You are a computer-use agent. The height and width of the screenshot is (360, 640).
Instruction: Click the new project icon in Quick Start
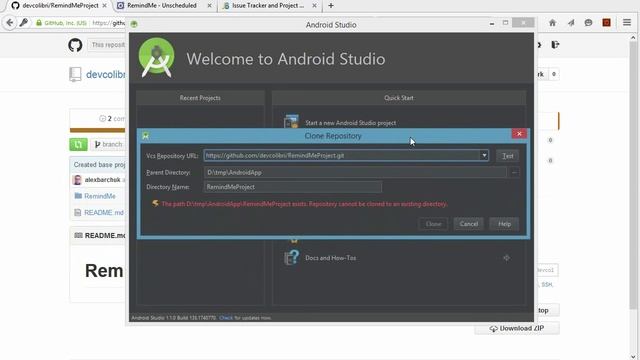pos(291,122)
